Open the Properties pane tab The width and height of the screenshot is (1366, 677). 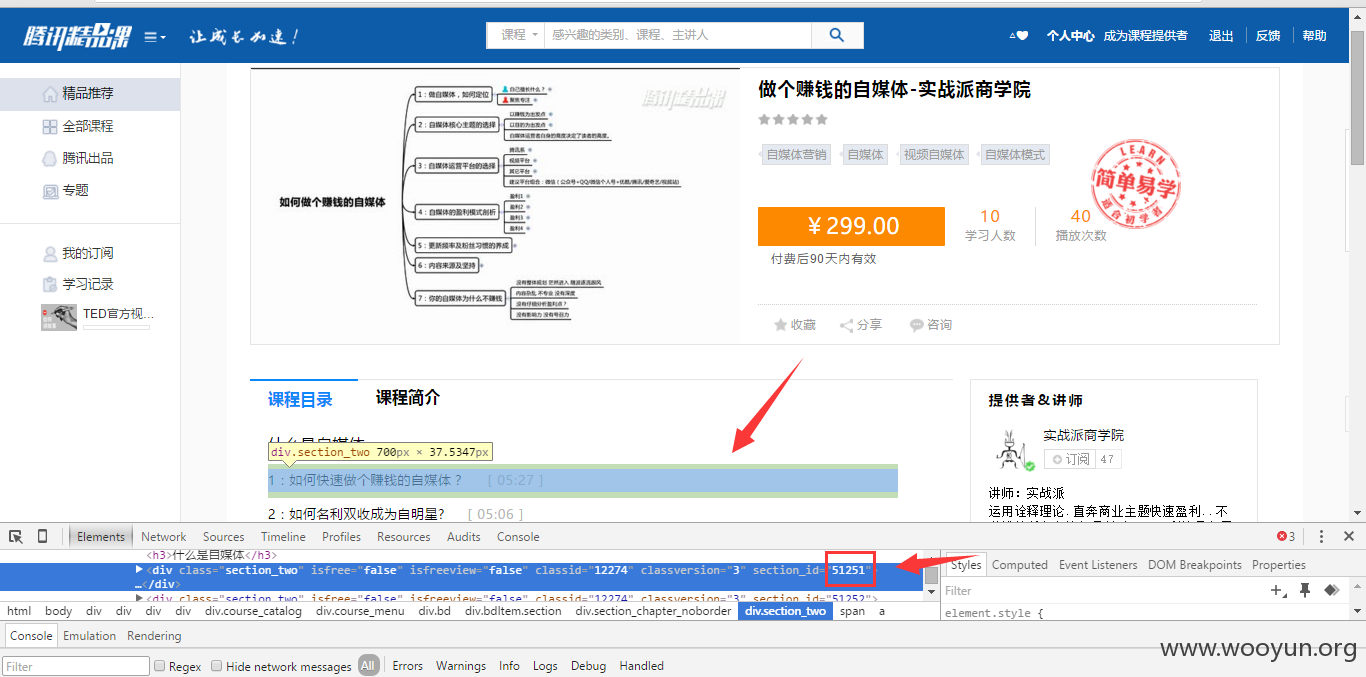click(x=1279, y=565)
